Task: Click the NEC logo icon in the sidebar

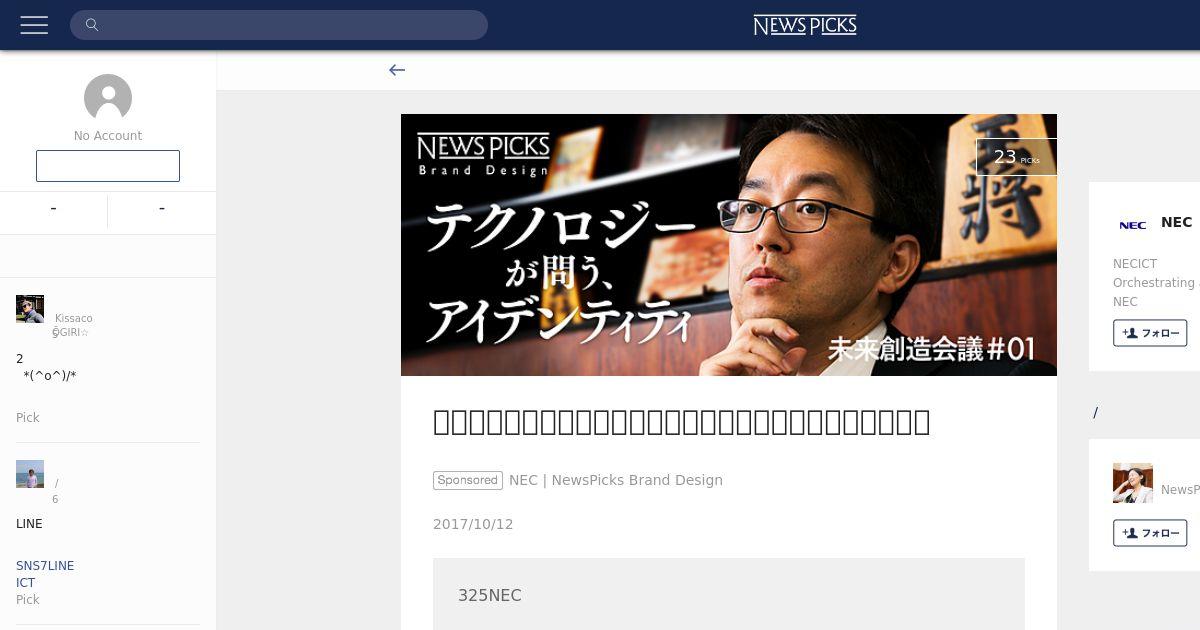Action: pos(1133,225)
